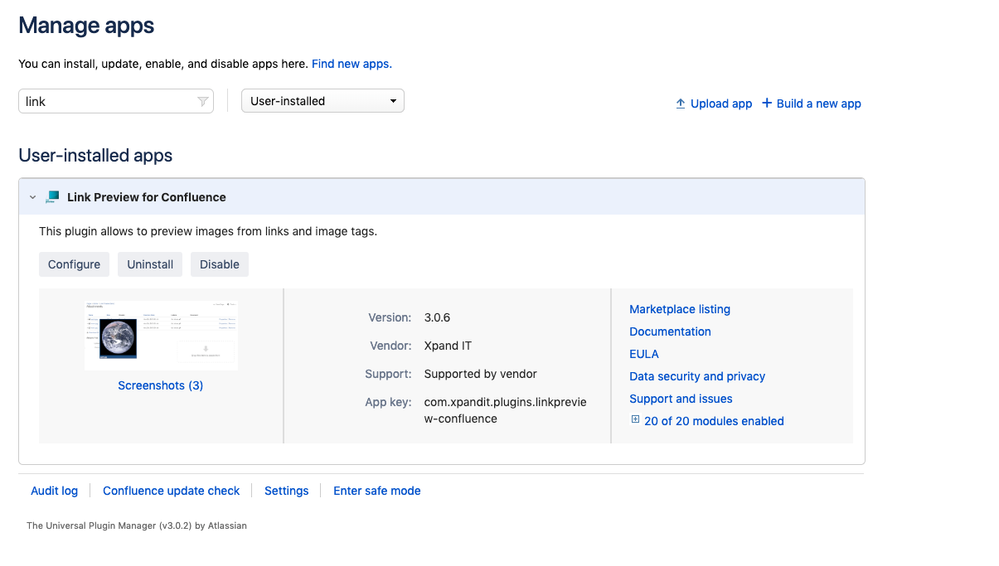Open the Marketplace listing link

[679, 309]
